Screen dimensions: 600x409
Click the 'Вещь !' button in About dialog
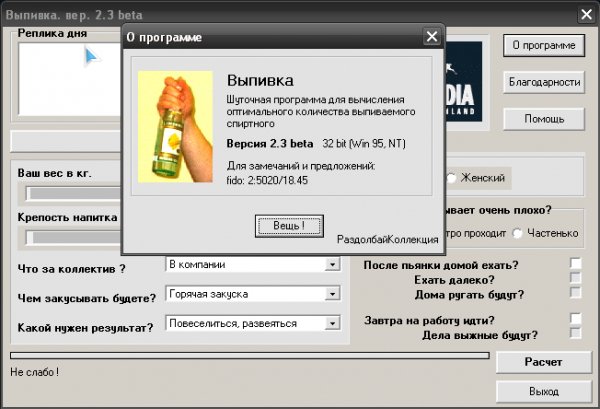point(289,226)
